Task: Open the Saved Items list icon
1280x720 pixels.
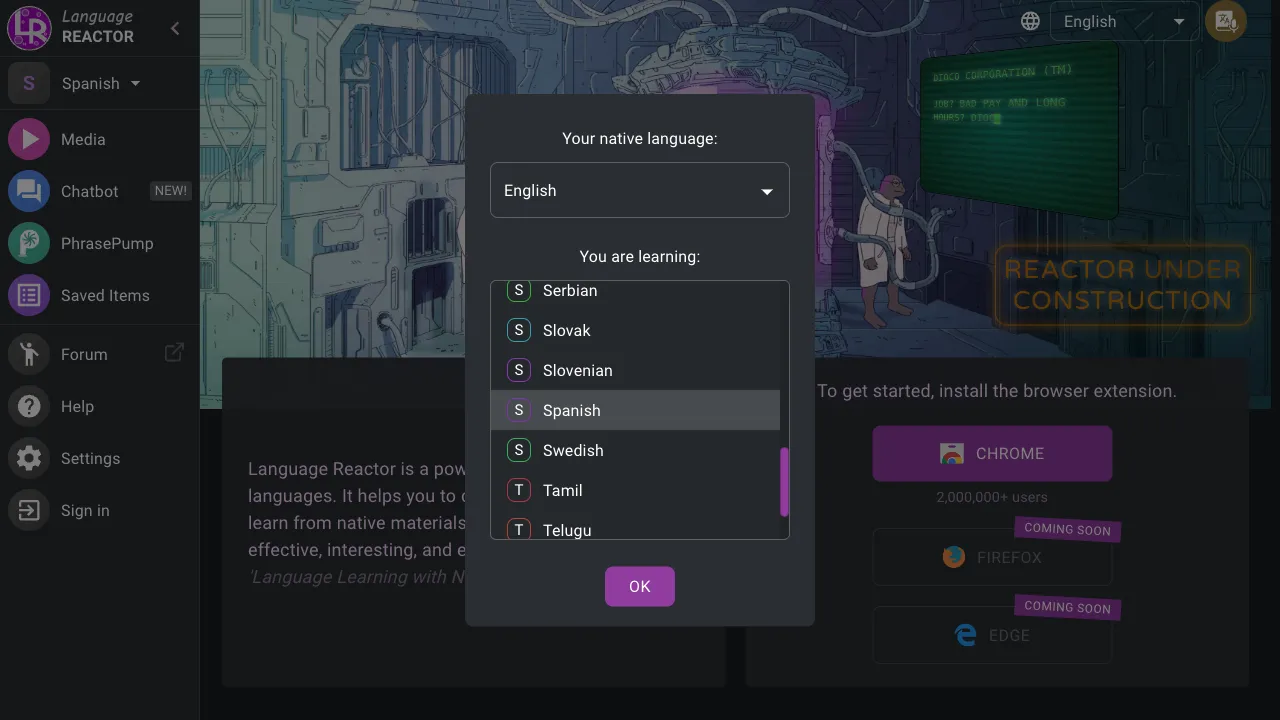Action: tap(29, 296)
